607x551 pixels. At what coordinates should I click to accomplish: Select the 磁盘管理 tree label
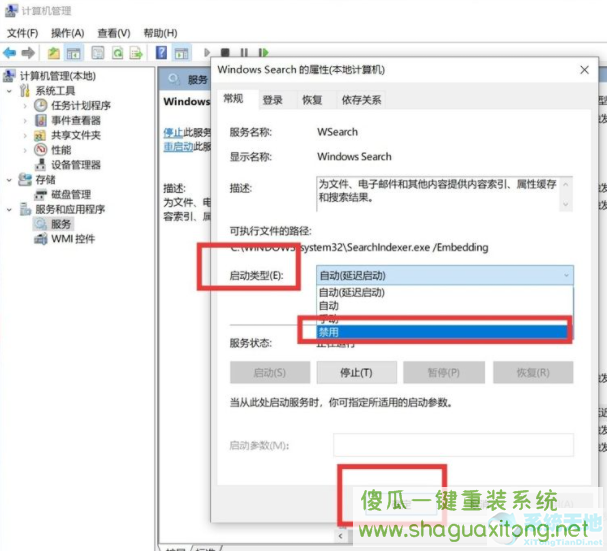tap(71, 194)
